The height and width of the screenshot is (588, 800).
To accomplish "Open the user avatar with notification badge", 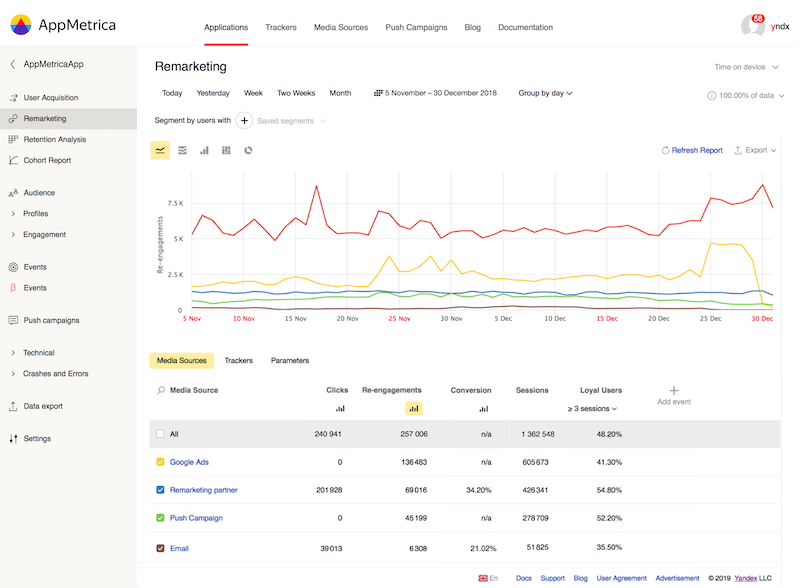I will 753,26.
